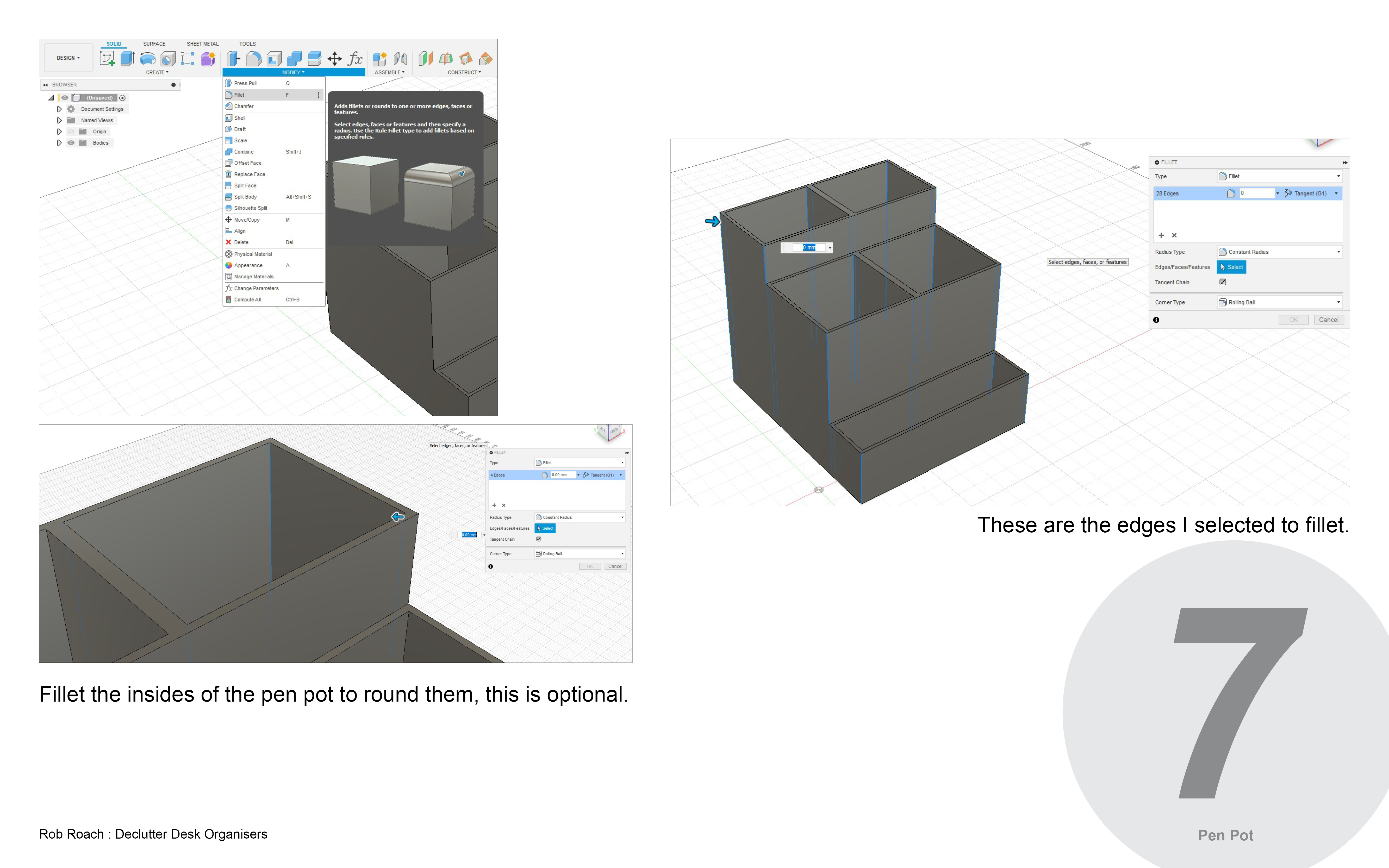
Task: Open the Radius Type Constant Radius dropdown
Action: coord(1279,252)
